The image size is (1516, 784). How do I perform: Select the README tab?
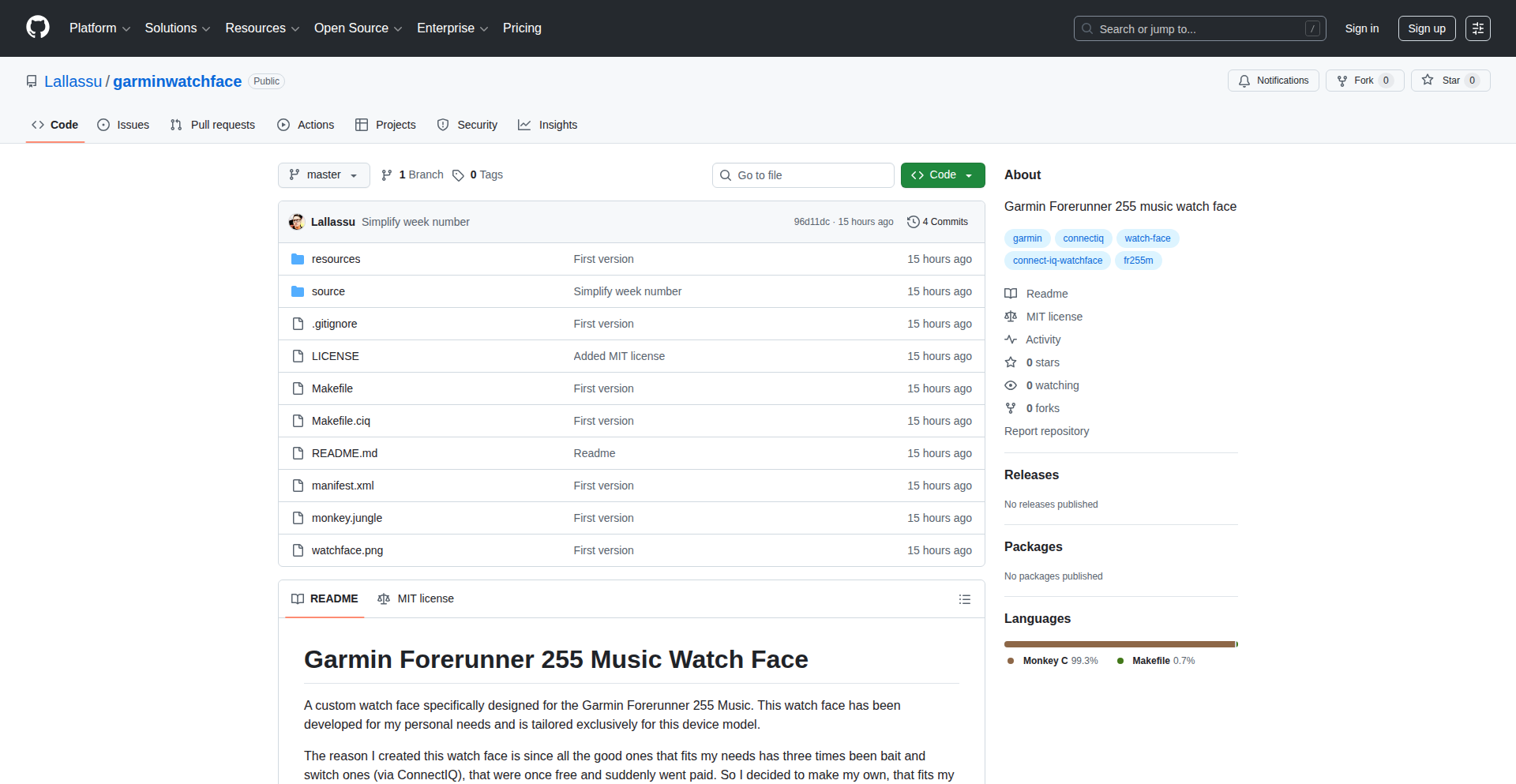[x=325, y=599]
